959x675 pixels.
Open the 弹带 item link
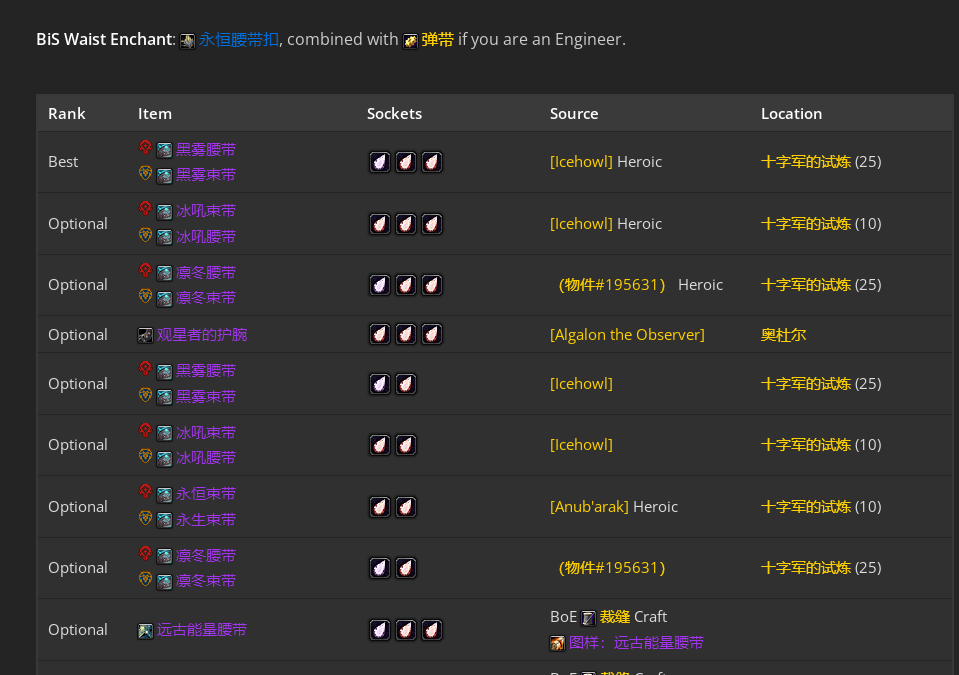click(x=437, y=40)
